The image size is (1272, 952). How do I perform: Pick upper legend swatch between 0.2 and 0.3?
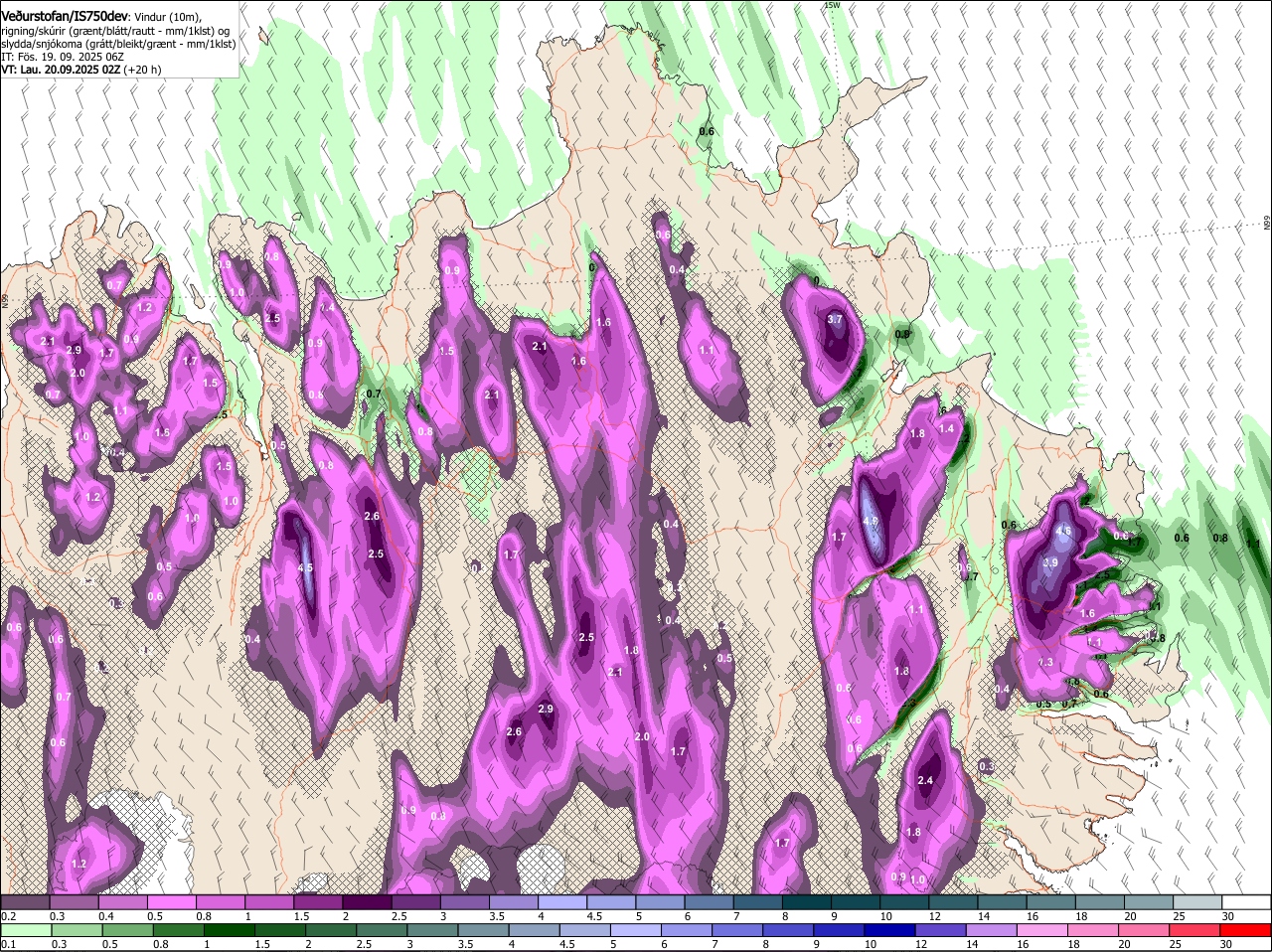point(27,902)
